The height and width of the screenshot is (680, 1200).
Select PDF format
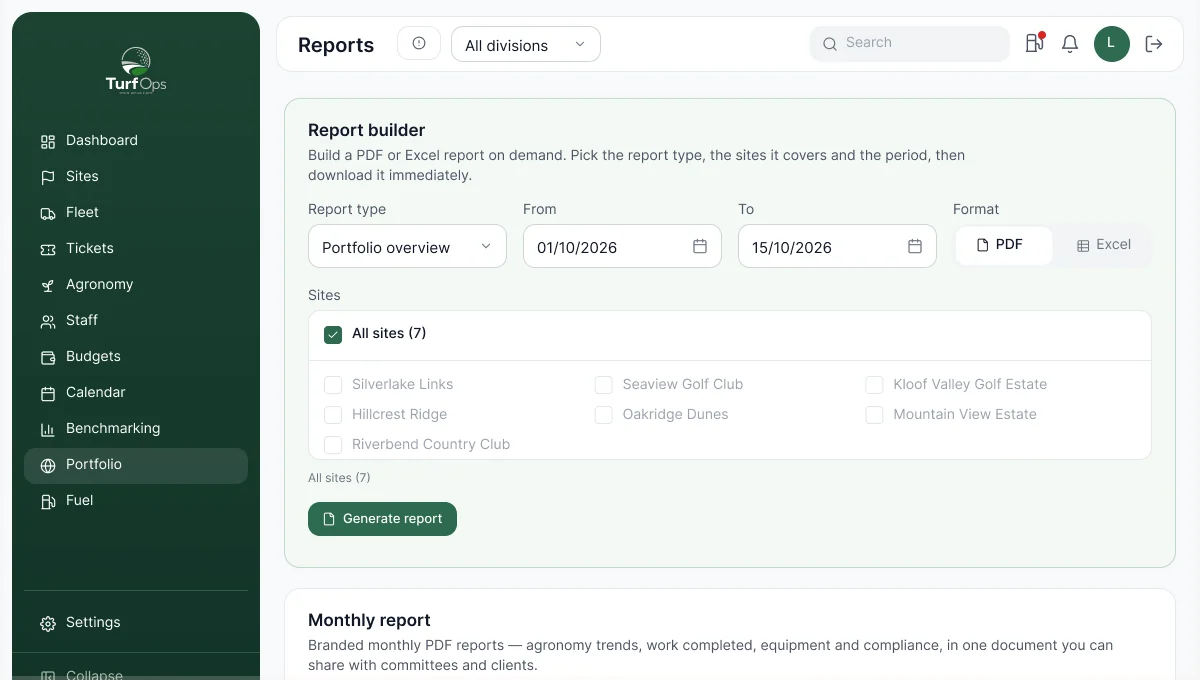click(1004, 245)
